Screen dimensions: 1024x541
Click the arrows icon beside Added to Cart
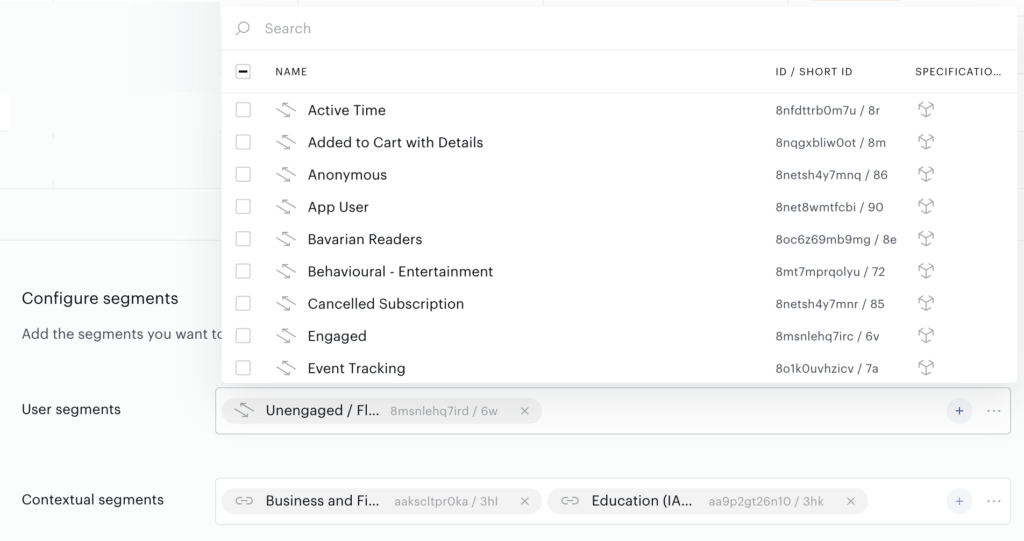285,142
